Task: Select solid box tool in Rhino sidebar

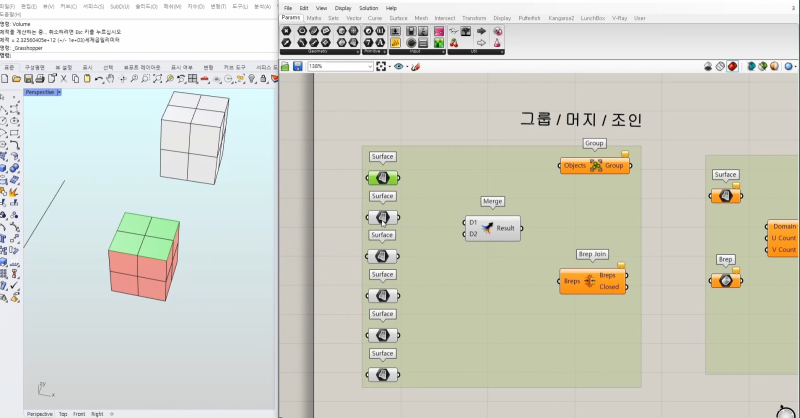Action: pos(4,168)
